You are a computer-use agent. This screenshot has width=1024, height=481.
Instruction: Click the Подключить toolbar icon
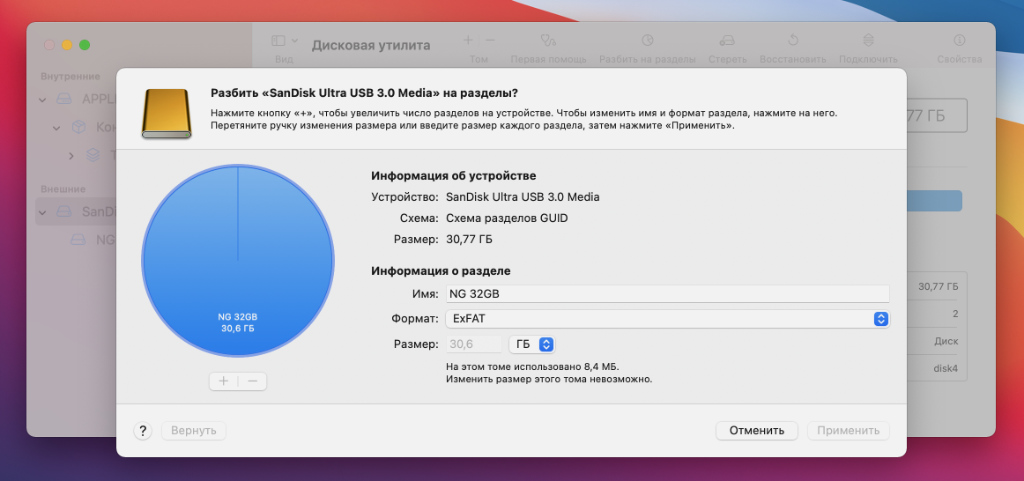click(x=868, y=40)
